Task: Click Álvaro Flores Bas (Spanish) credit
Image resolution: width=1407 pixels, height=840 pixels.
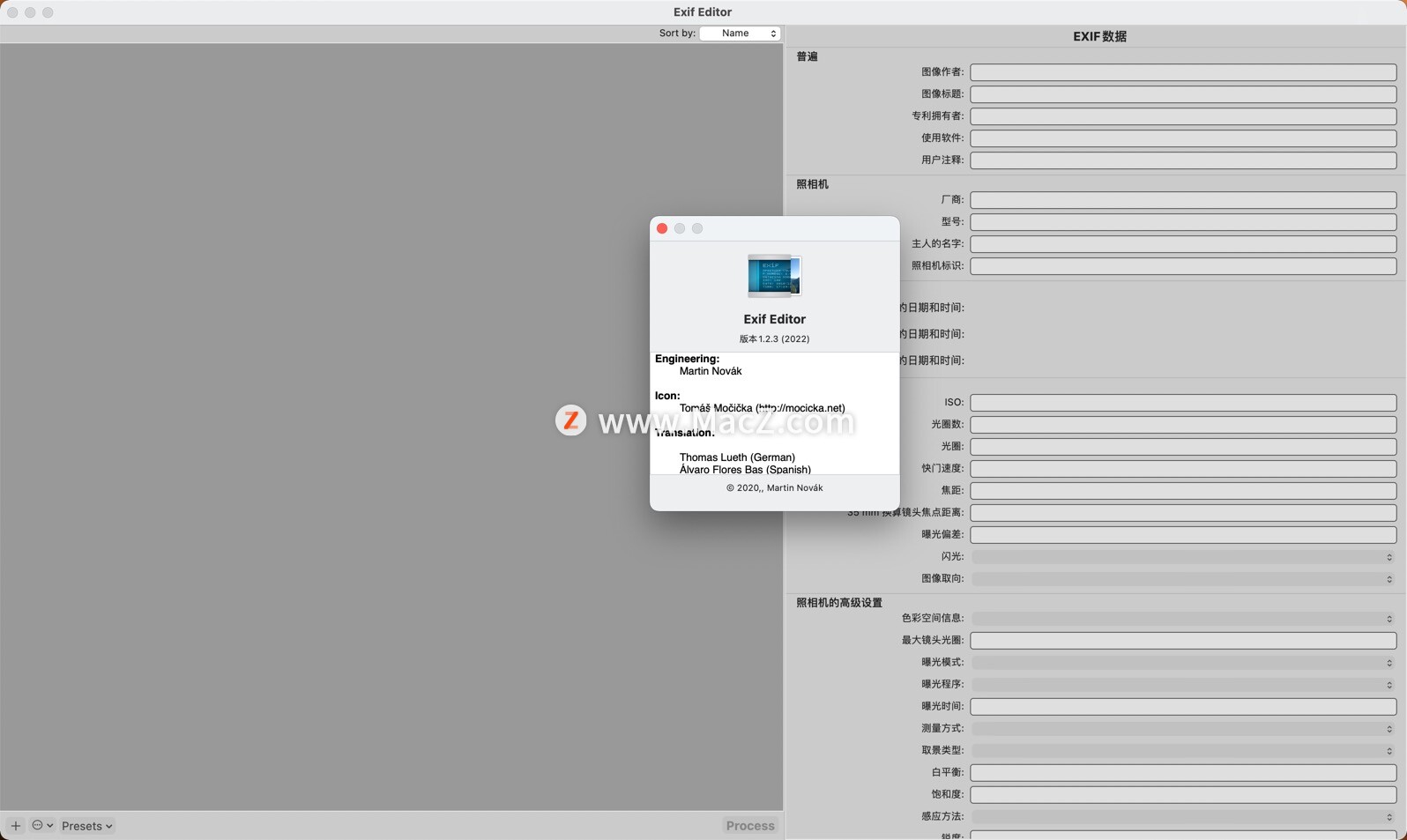Action: 745,469
